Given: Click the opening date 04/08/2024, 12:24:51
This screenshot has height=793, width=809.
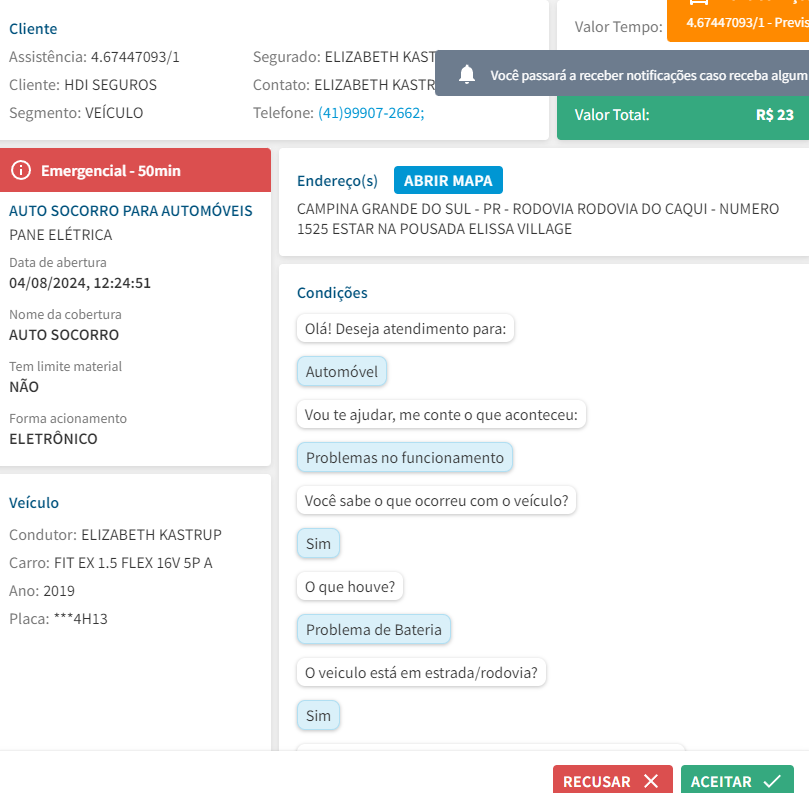Looking at the screenshot, I should (x=80, y=283).
